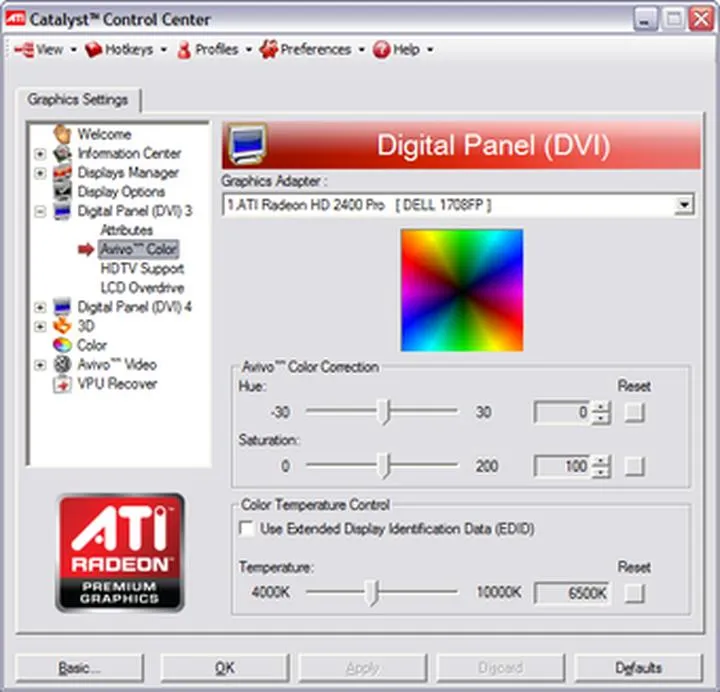720x692 pixels.
Task: Click the Hue Reset box
Action: tap(634, 412)
